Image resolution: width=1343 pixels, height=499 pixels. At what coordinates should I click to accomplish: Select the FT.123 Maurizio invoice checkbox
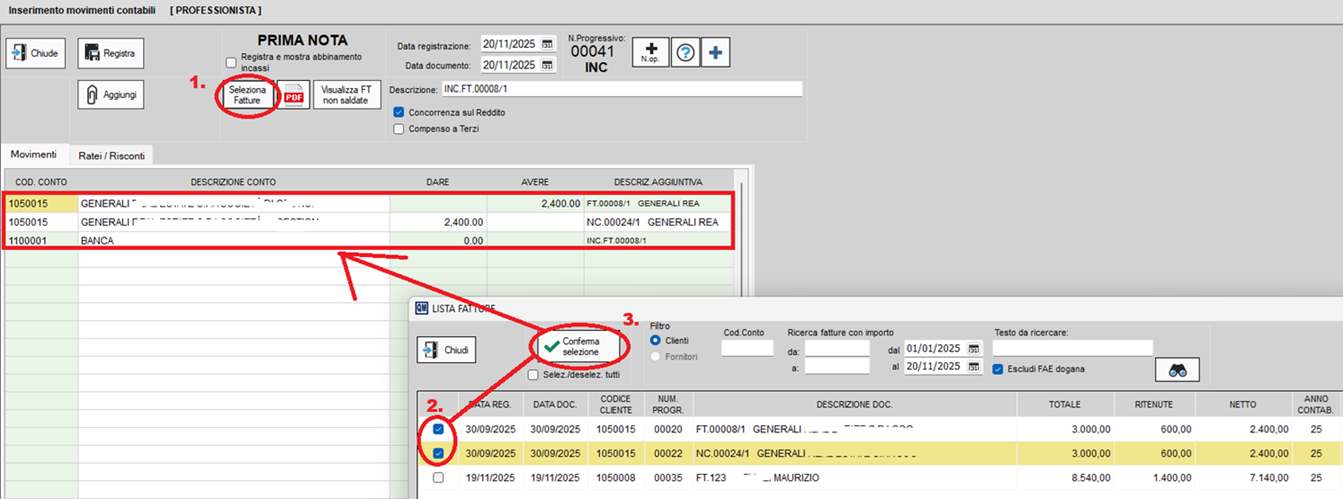(438, 478)
